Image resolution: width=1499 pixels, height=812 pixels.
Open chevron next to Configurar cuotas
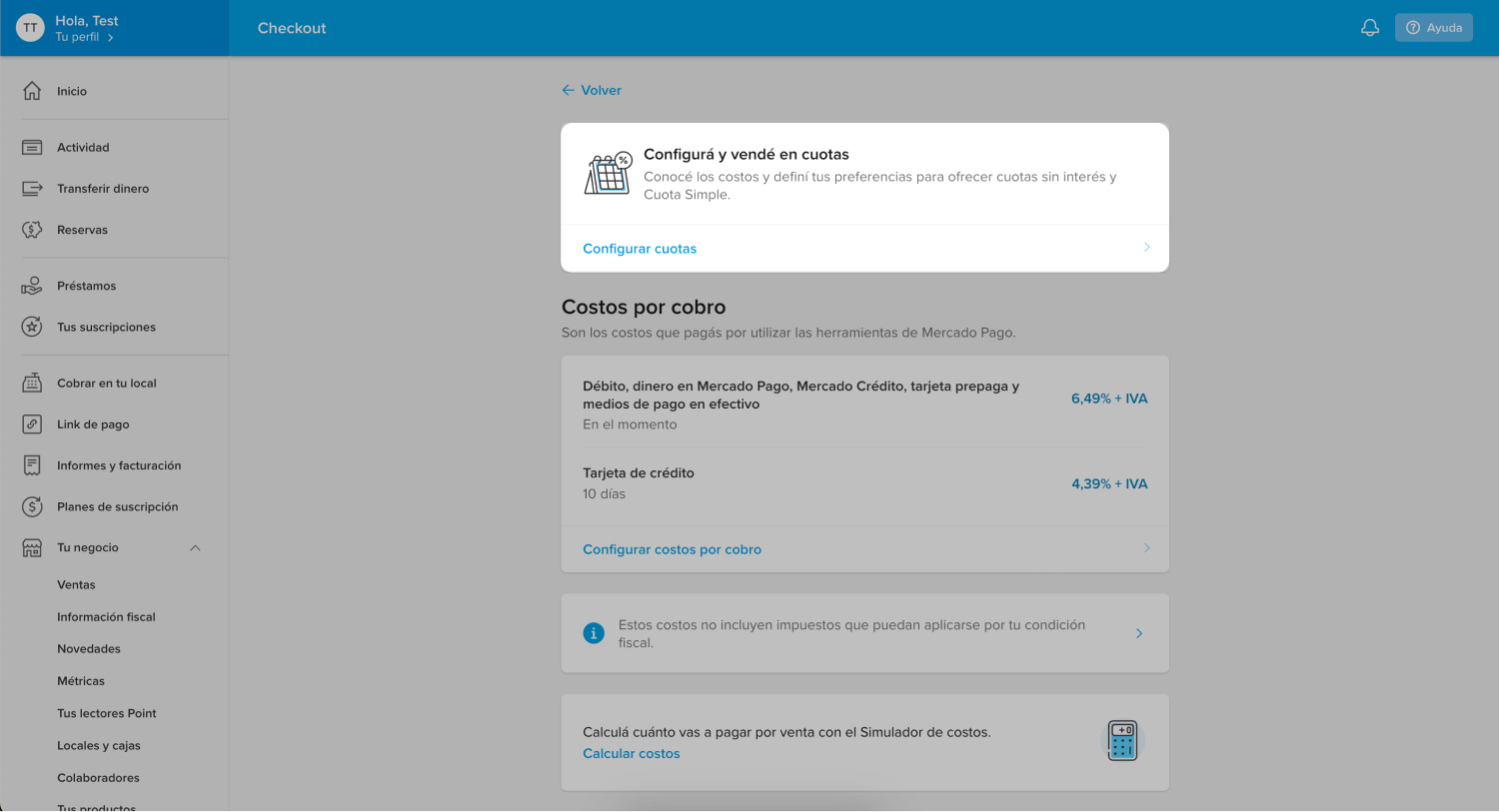[x=1146, y=248]
